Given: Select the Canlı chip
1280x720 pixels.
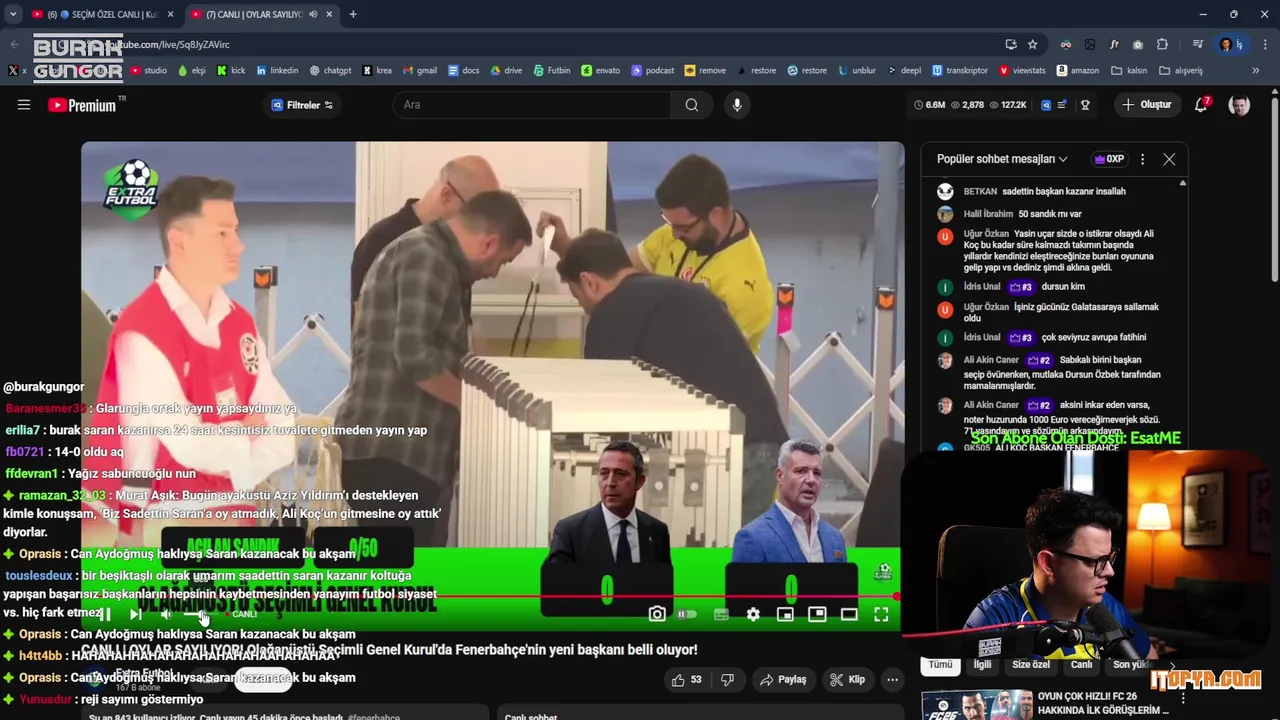Looking at the screenshot, I should [x=1082, y=664].
